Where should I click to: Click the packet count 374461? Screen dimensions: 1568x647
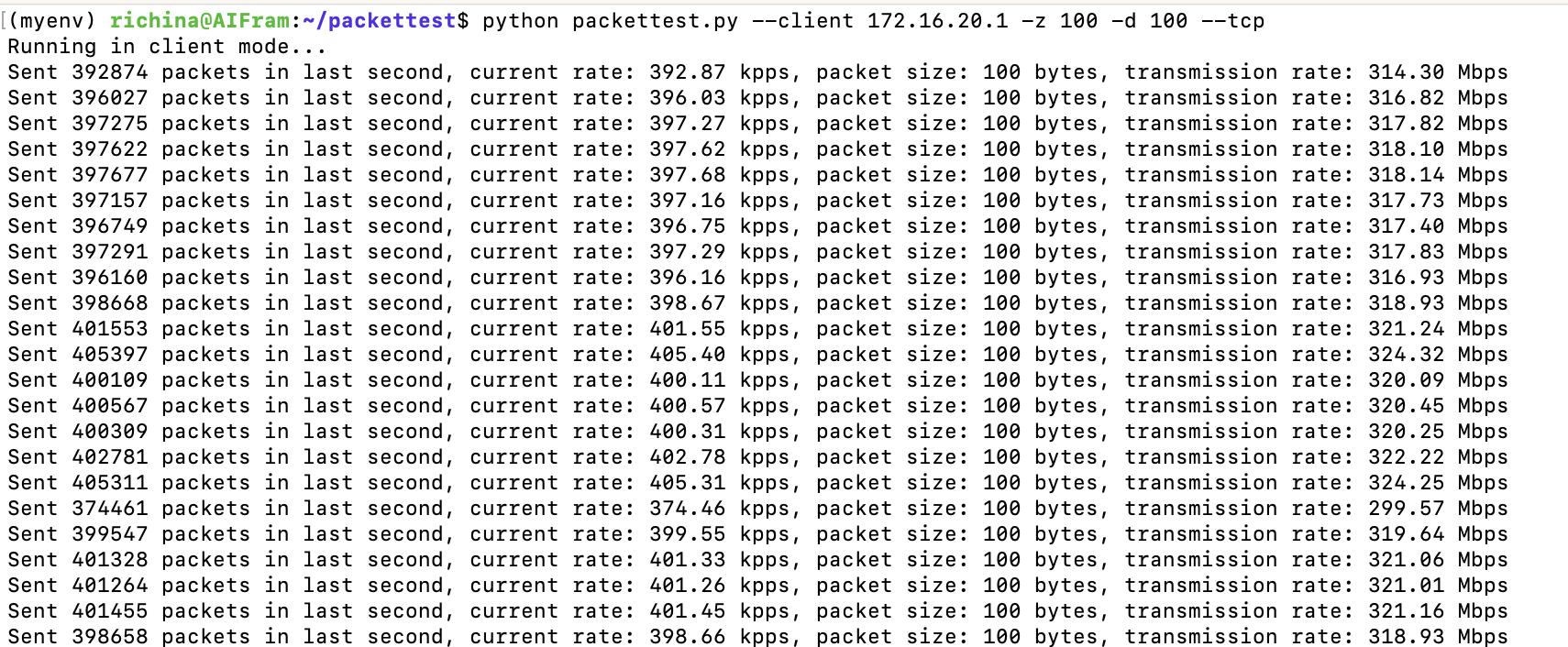point(109,508)
